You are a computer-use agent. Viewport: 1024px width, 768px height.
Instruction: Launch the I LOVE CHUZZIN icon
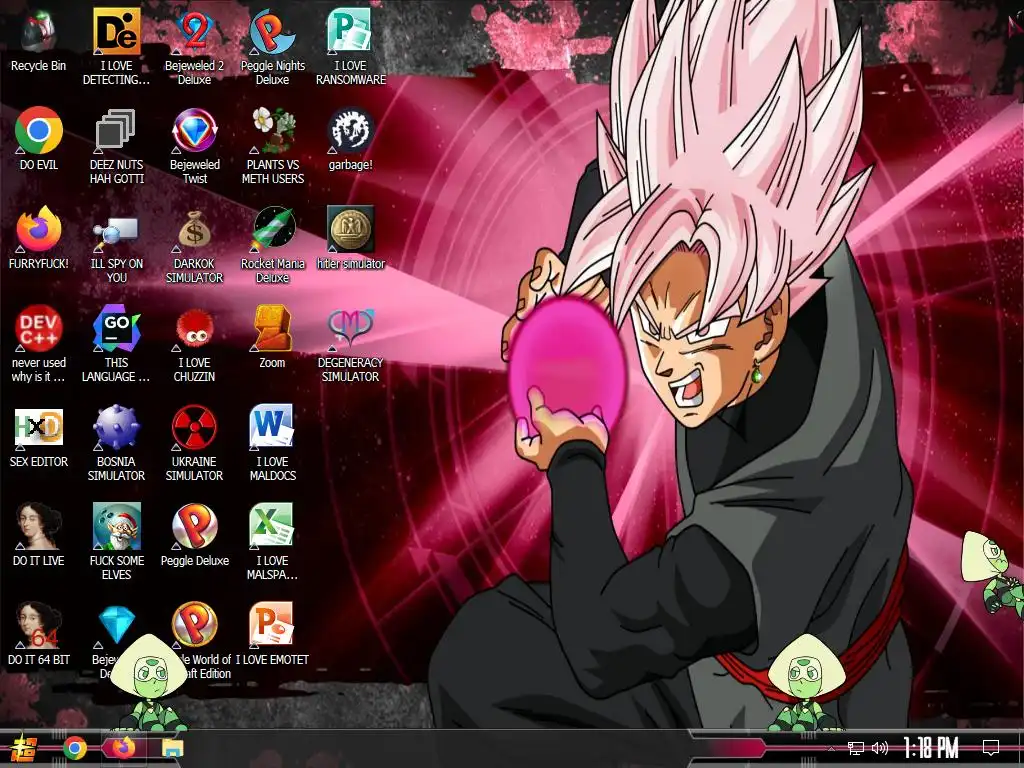(194, 344)
